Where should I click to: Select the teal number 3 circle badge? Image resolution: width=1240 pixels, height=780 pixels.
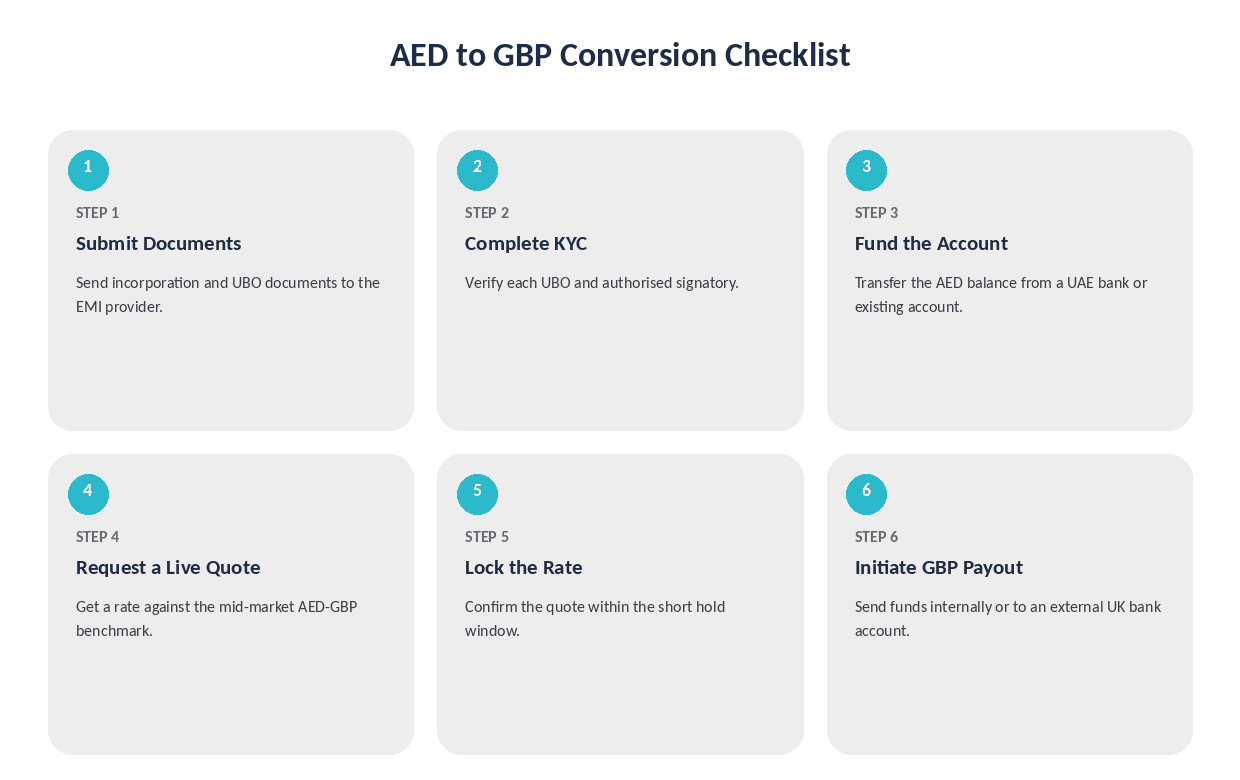pyautogui.click(x=866, y=170)
